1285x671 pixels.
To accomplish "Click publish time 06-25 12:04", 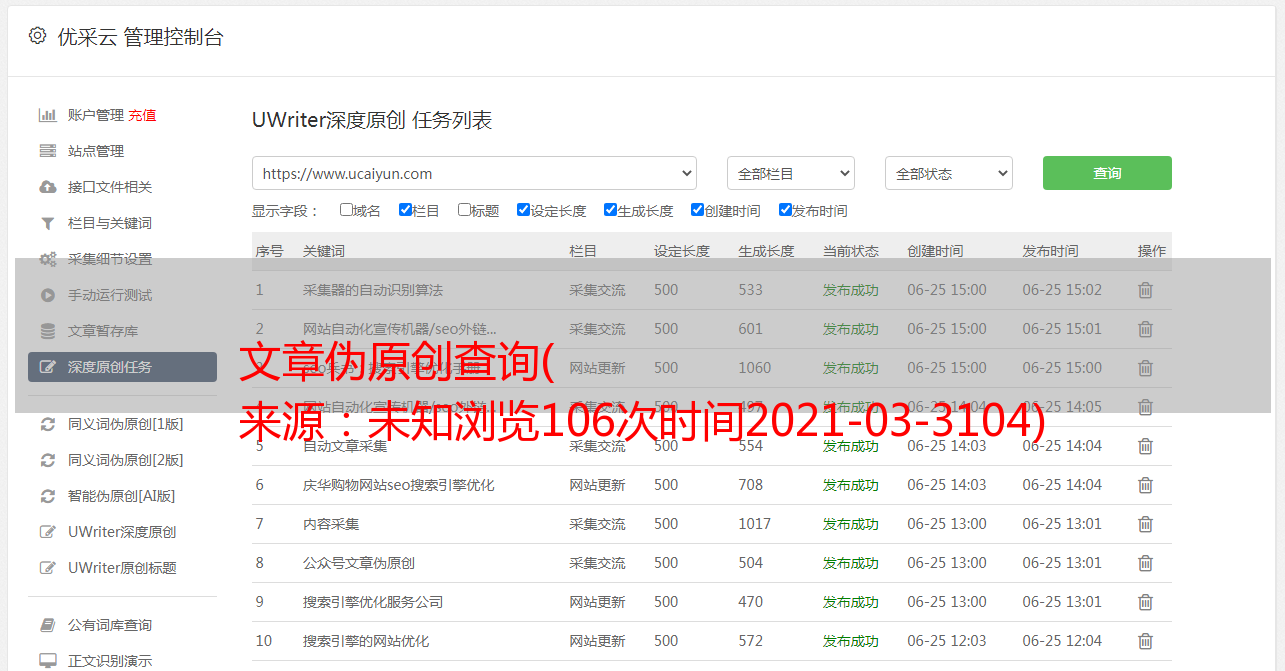I will [x=1062, y=641].
